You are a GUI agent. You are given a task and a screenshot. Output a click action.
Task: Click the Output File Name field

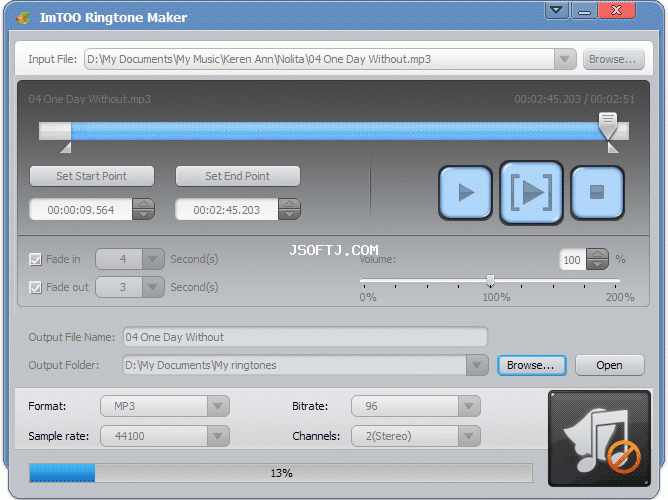pos(305,337)
